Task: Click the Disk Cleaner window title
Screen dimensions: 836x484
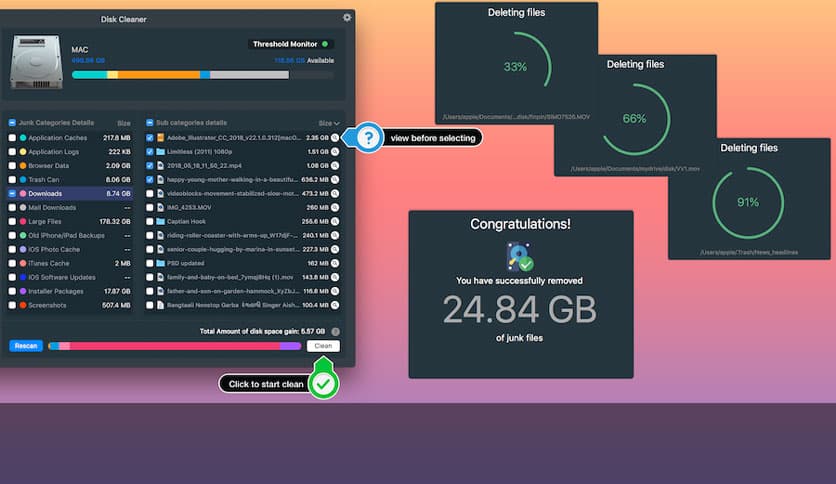Action: tap(124, 19)
